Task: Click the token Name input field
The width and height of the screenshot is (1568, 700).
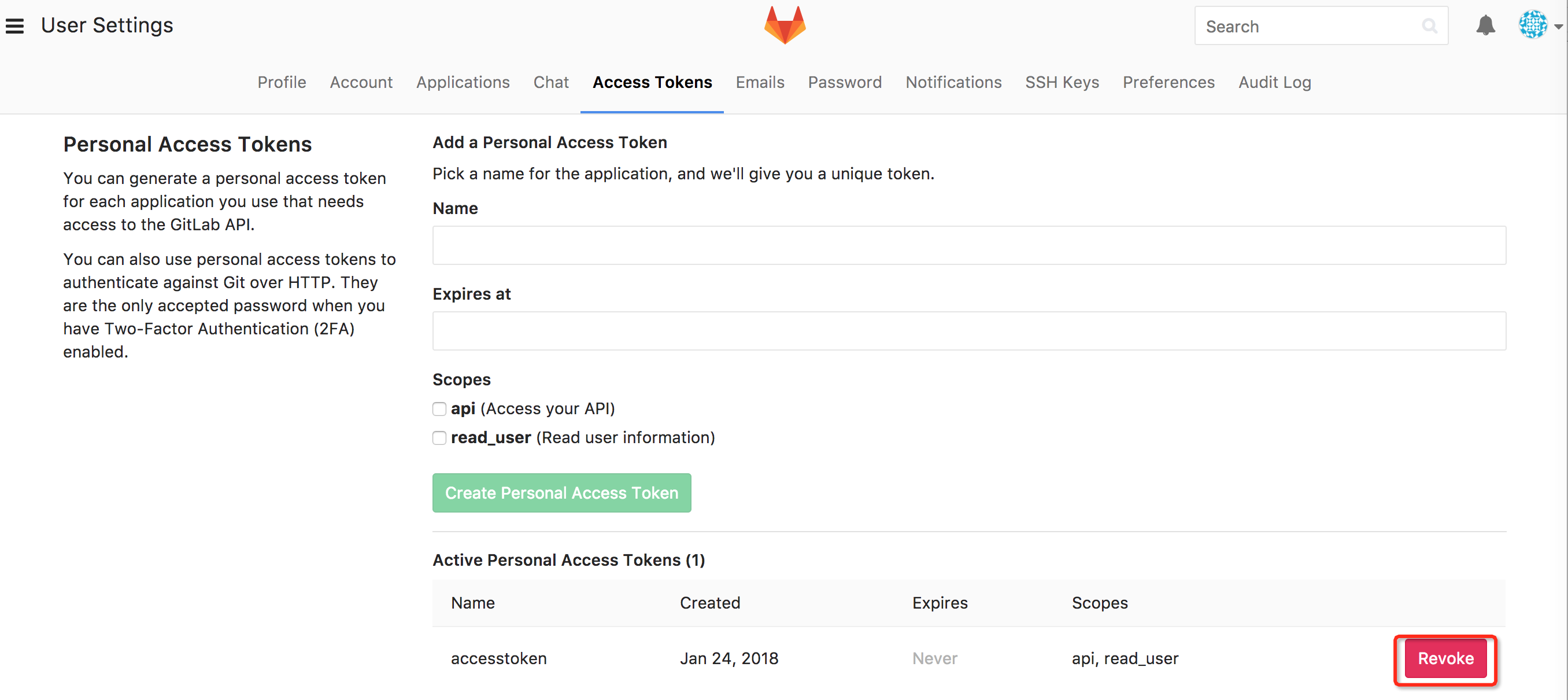Action: (969, 245)
